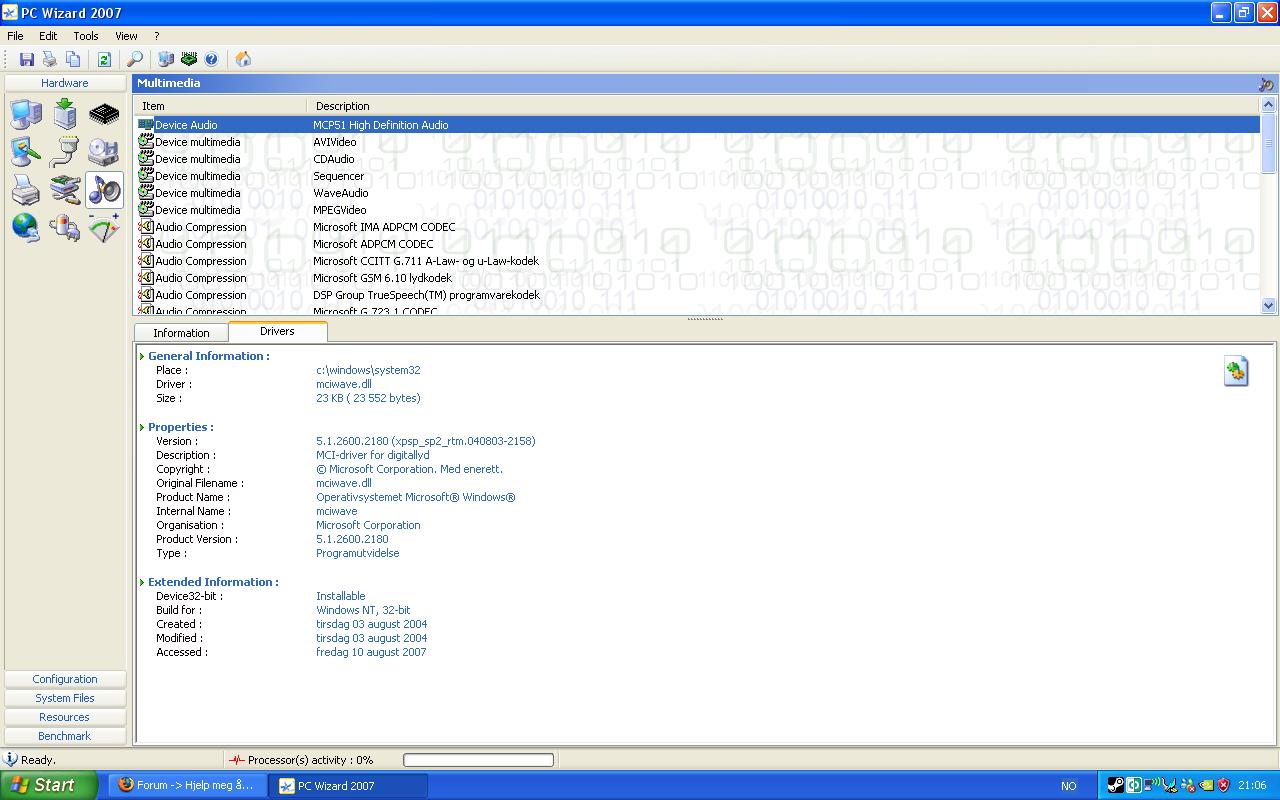The width and height of the screenshot is (1280, 800).
Task: Switch to the Information tab
Action: (181, 333)
